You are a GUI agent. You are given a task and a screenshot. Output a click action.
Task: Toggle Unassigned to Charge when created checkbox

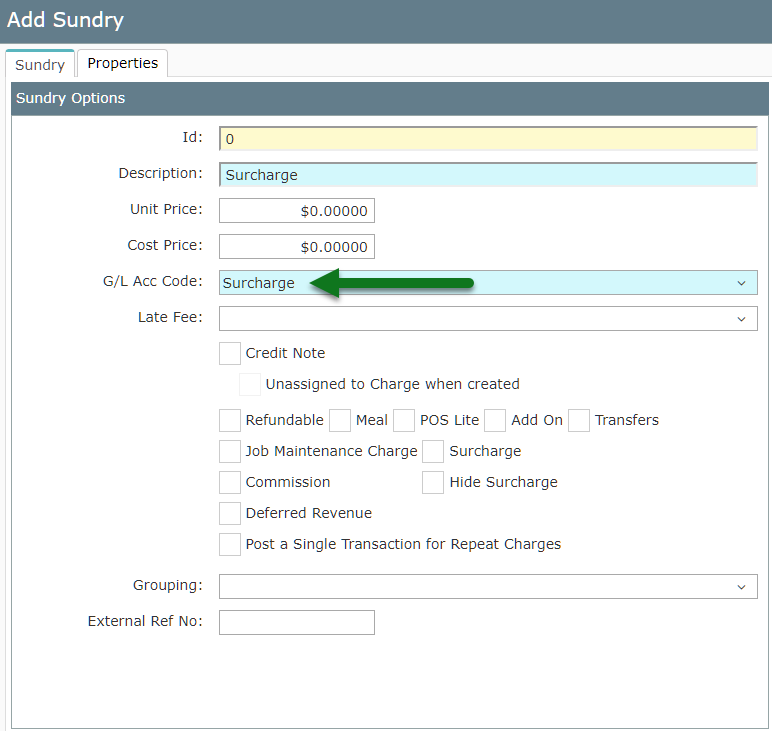250,384
